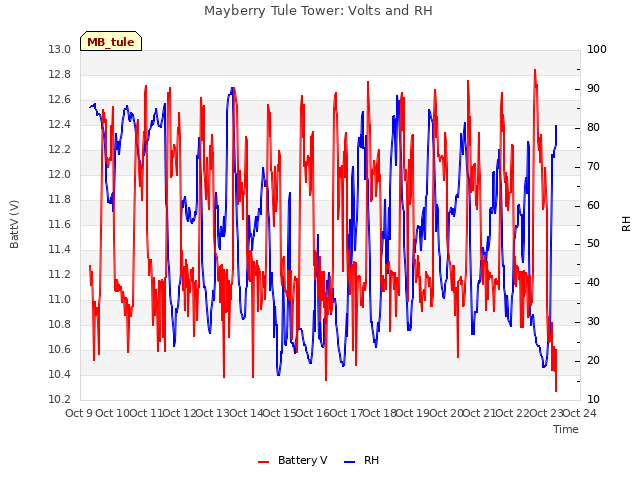Click the 12.0 left axis value
This screenshot has width=640, height=480.
click(59, 175)
